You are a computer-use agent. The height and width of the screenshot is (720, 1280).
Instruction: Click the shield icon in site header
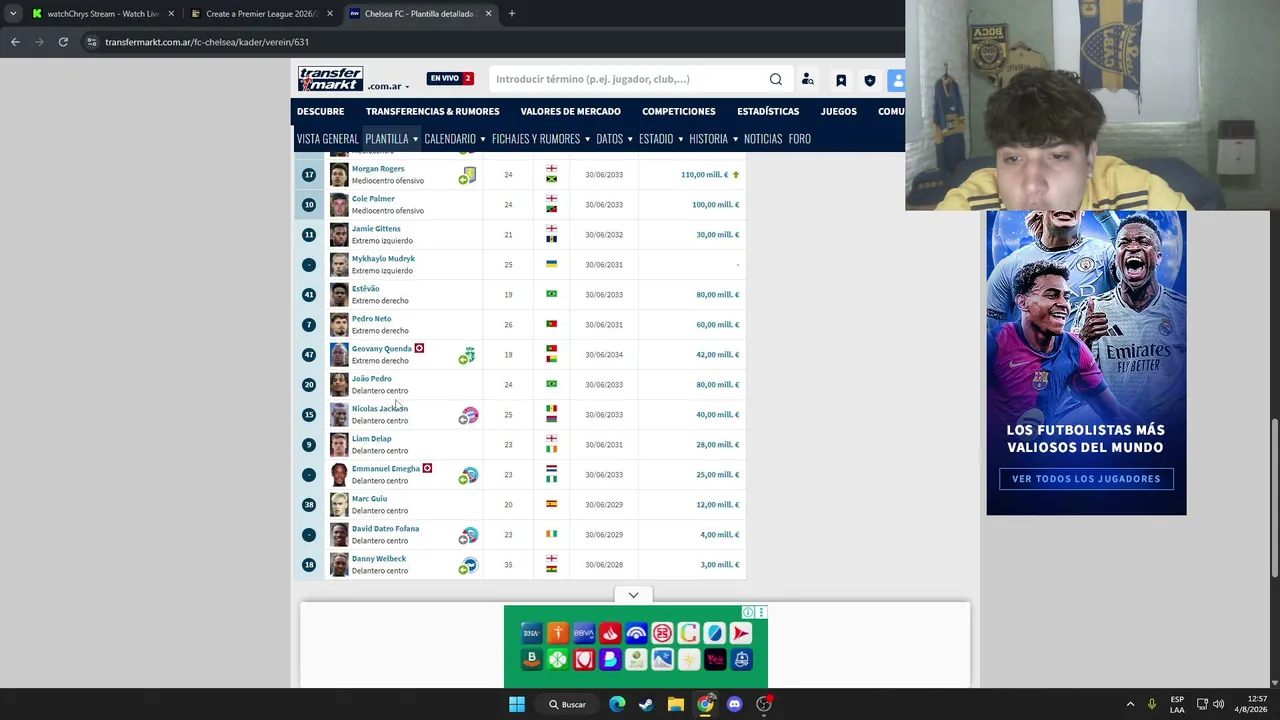pos(870,80)
